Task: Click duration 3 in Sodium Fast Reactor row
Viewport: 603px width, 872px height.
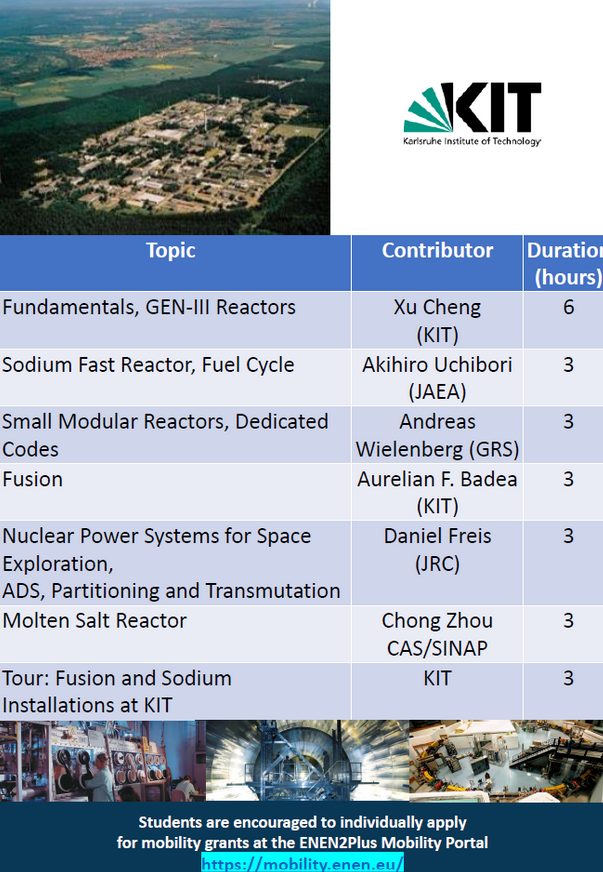Action: tap(564, 378)
